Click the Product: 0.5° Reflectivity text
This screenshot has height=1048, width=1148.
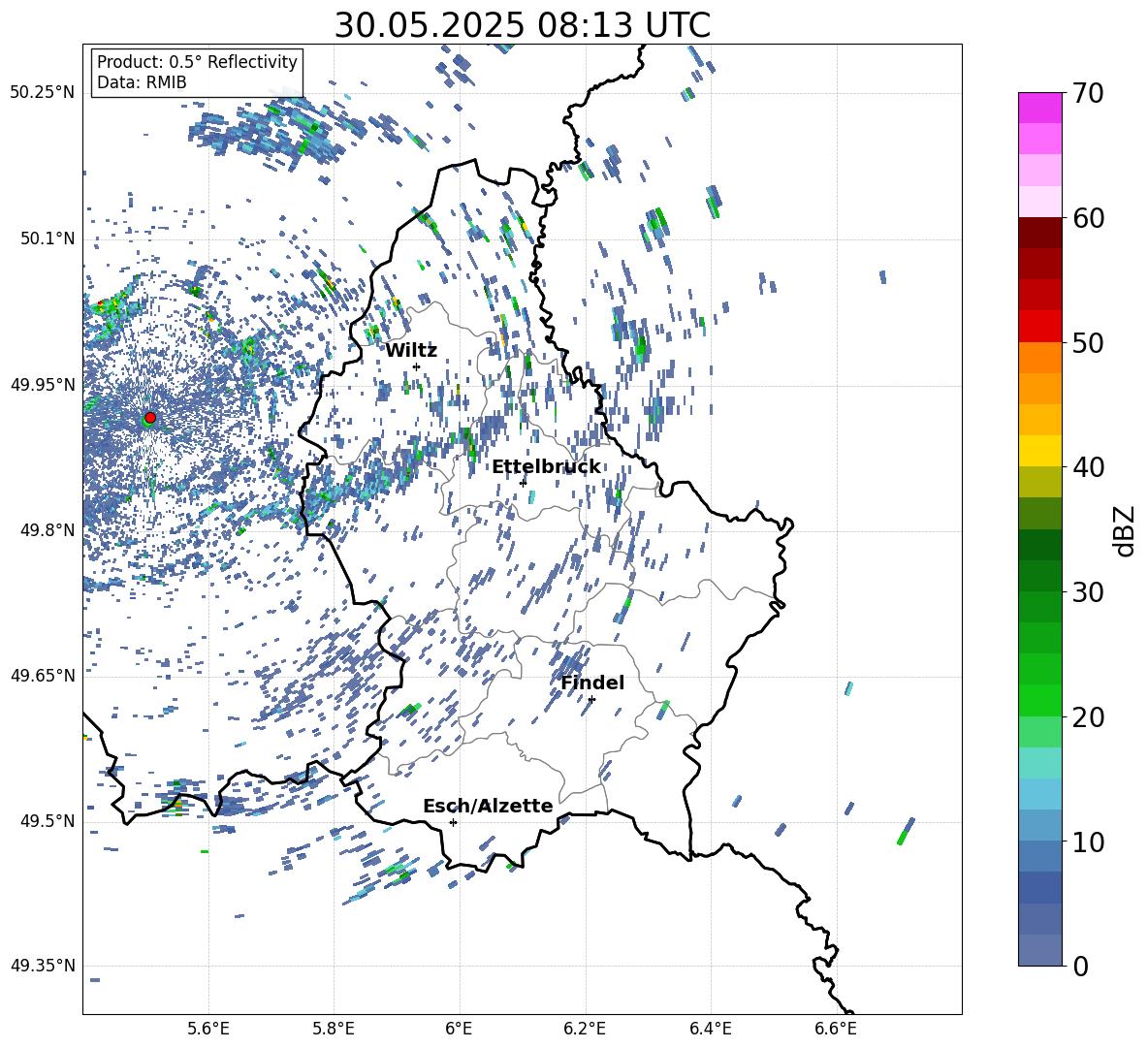coord(197,61)
